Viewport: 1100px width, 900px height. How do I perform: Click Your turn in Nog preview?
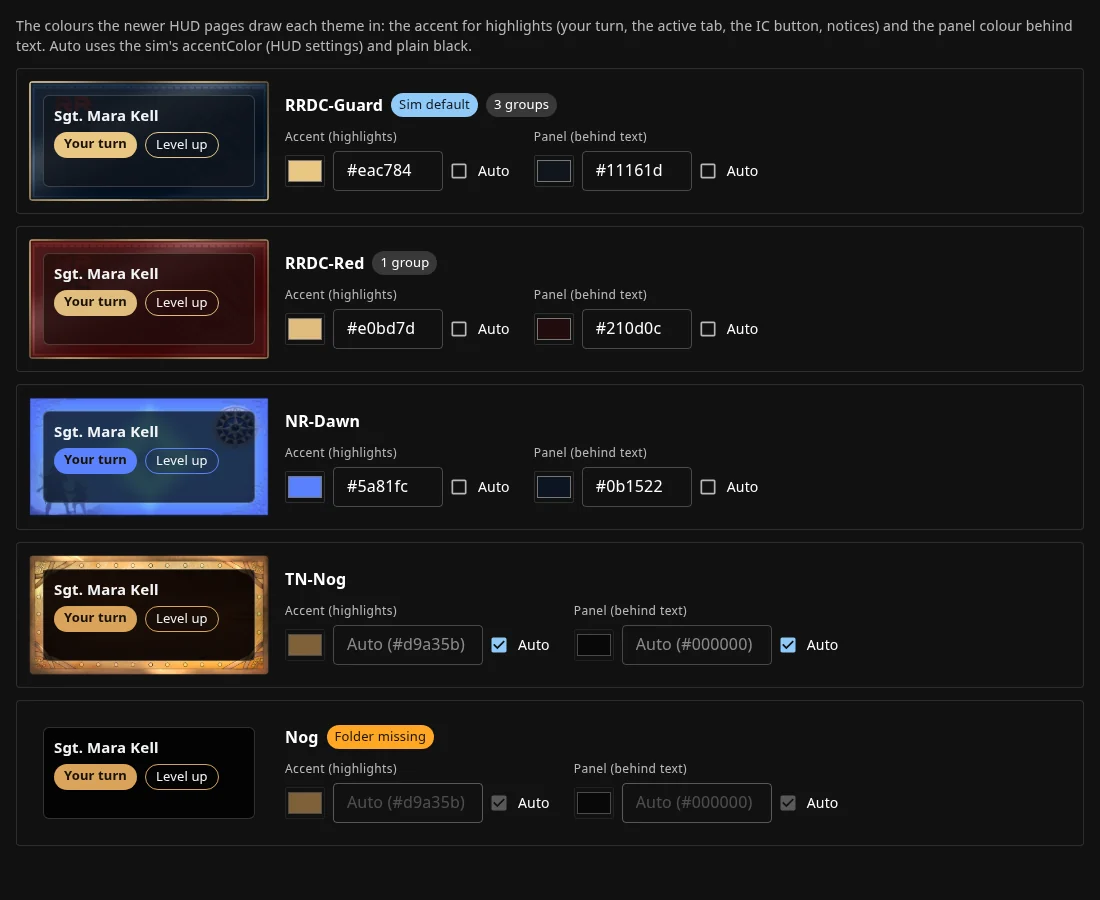[95, 777]
